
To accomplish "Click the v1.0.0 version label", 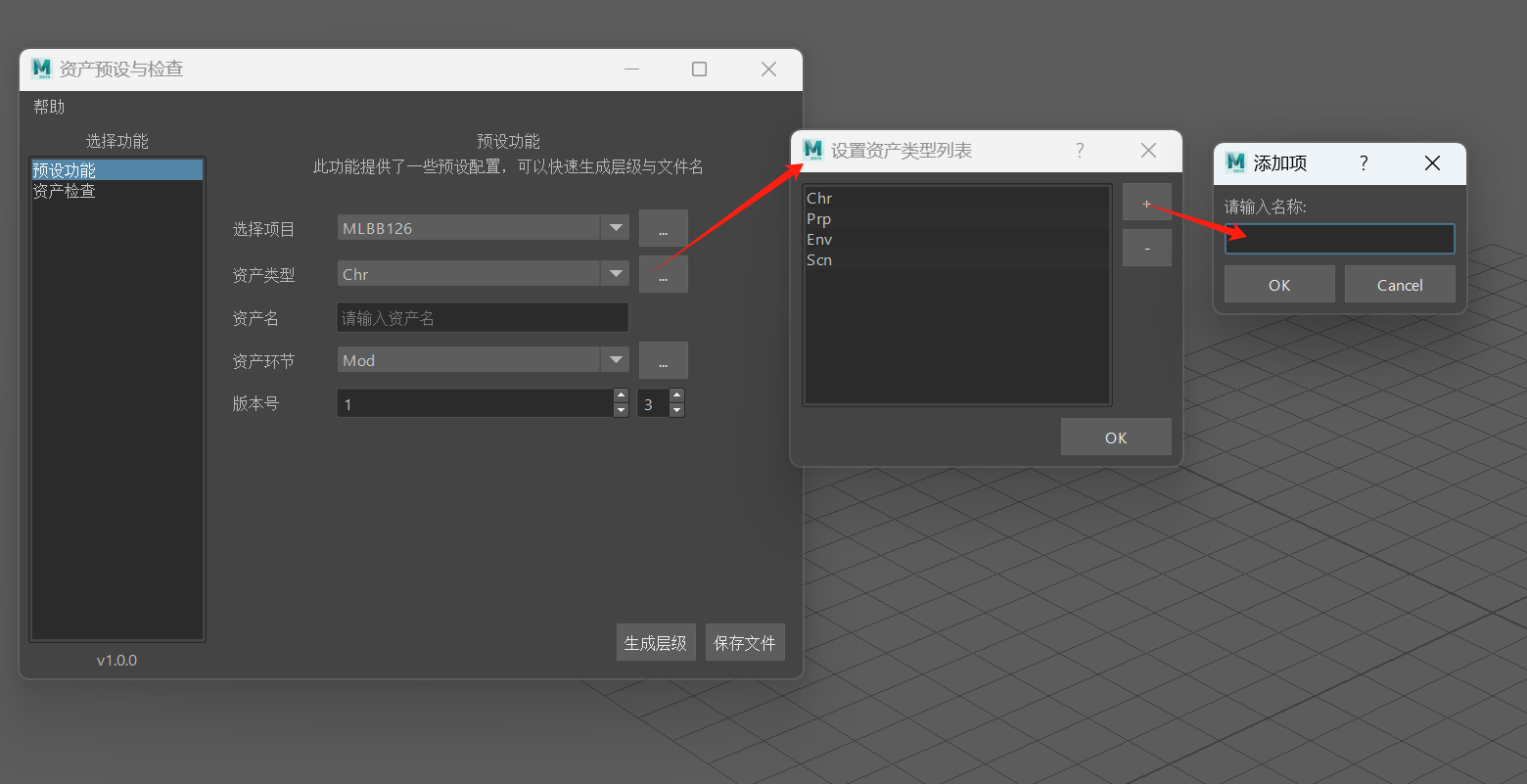I will point(116,660).
